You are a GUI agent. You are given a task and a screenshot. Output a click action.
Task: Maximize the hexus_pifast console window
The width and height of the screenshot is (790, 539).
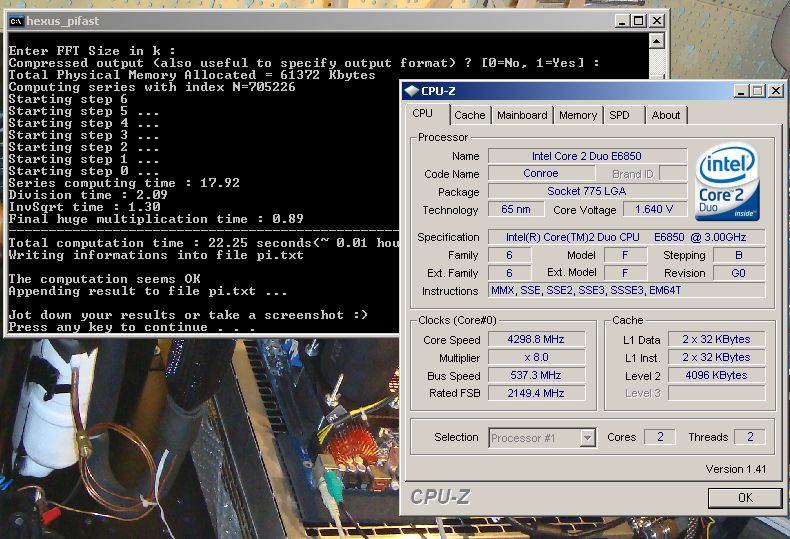(x=639, y=21)
